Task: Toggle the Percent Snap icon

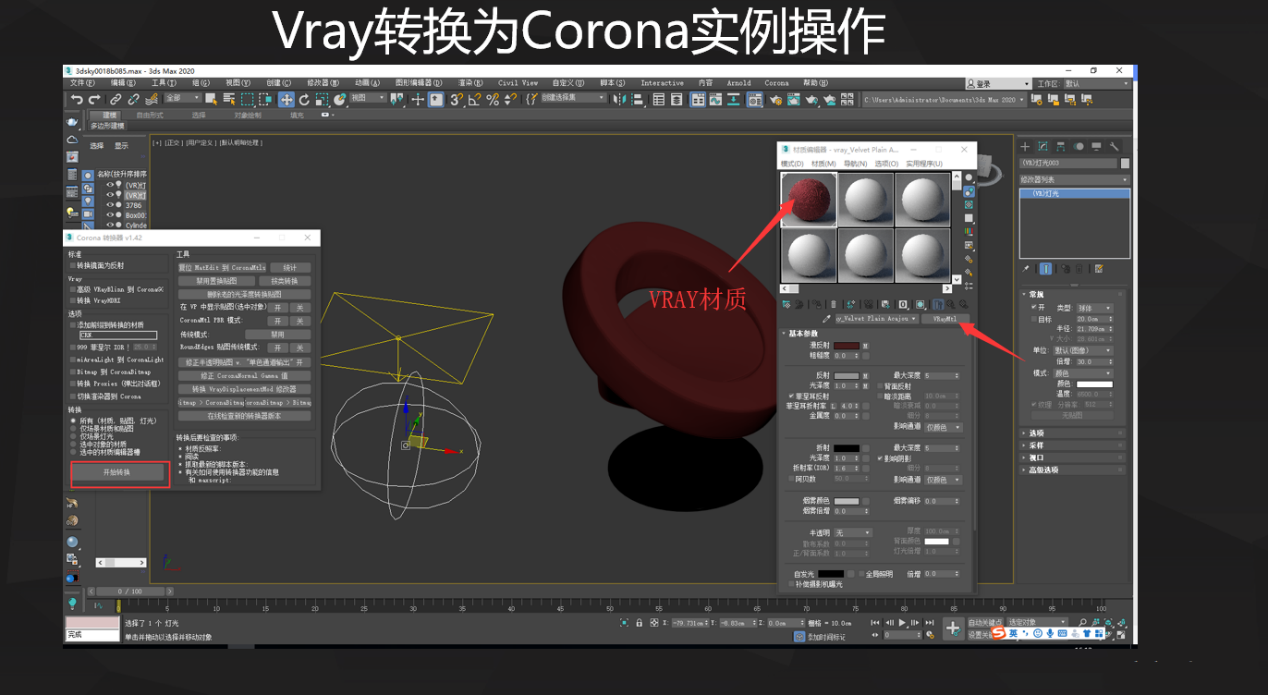Action: [x=490, y=99]
